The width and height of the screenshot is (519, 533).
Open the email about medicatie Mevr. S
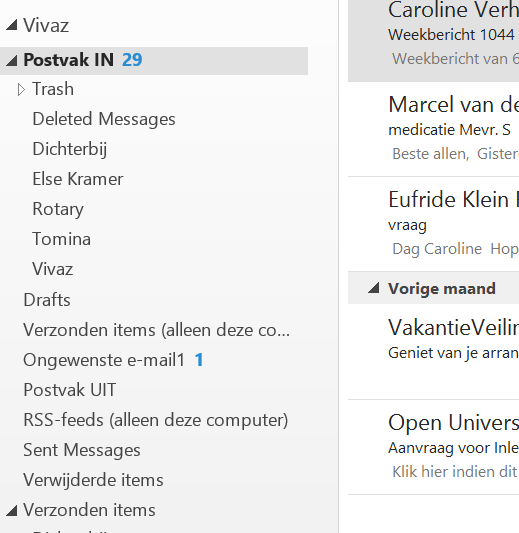click(x=433, y=129)
